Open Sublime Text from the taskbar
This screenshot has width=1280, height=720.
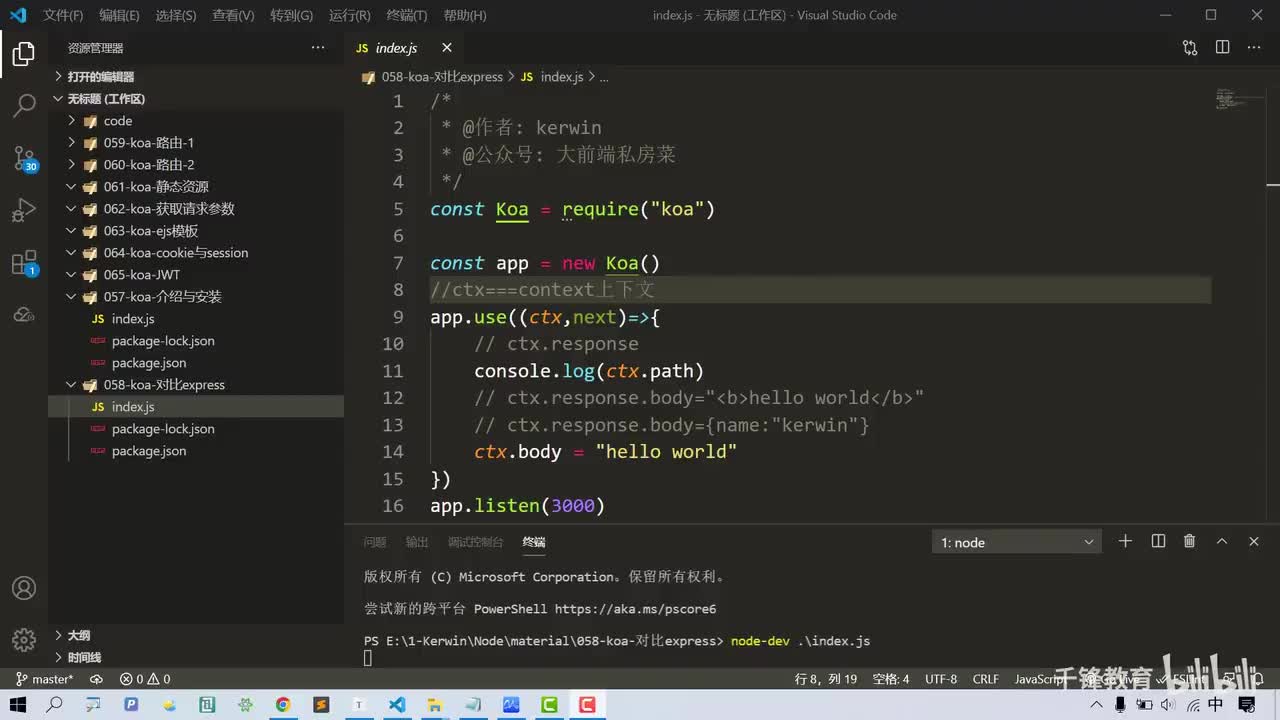point(321,705)
